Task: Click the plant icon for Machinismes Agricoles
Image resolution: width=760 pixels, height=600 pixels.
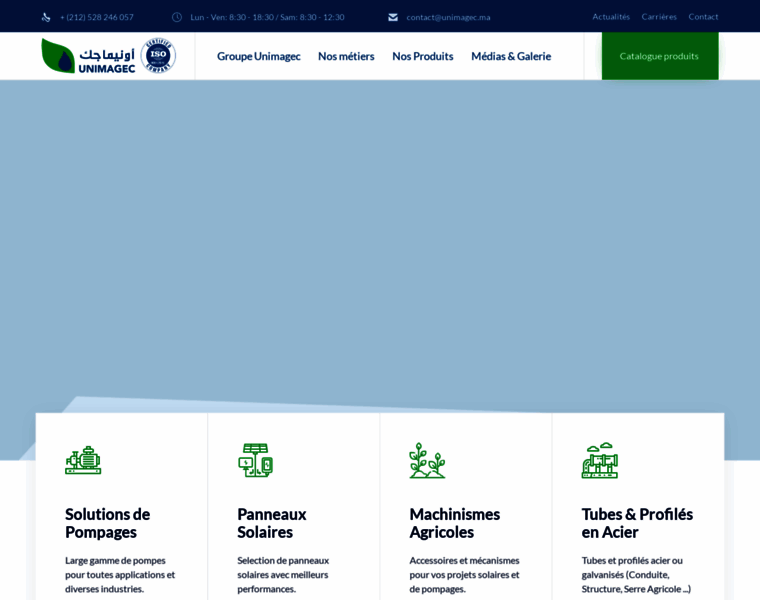Action: [x=427, y=460]
